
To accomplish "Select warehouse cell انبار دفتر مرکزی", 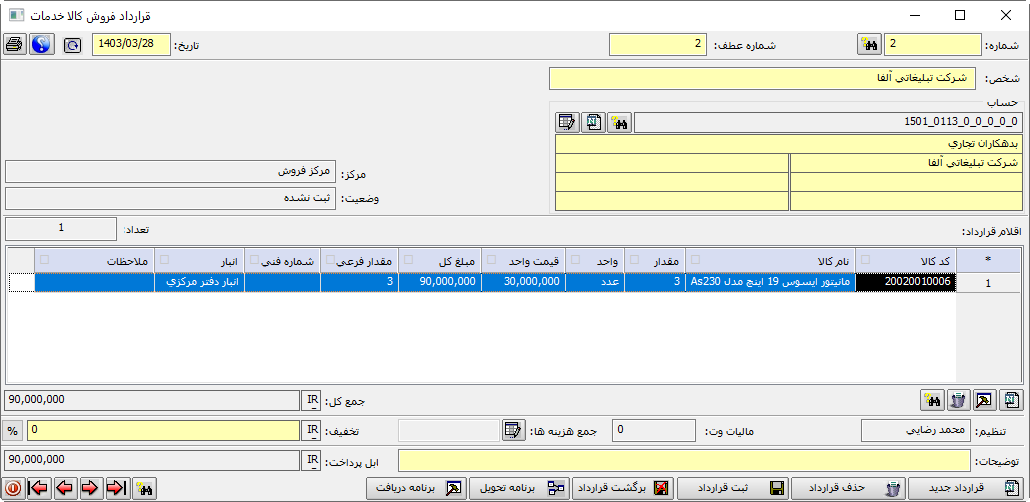I will pyautogui.click(x=199, y=283).
